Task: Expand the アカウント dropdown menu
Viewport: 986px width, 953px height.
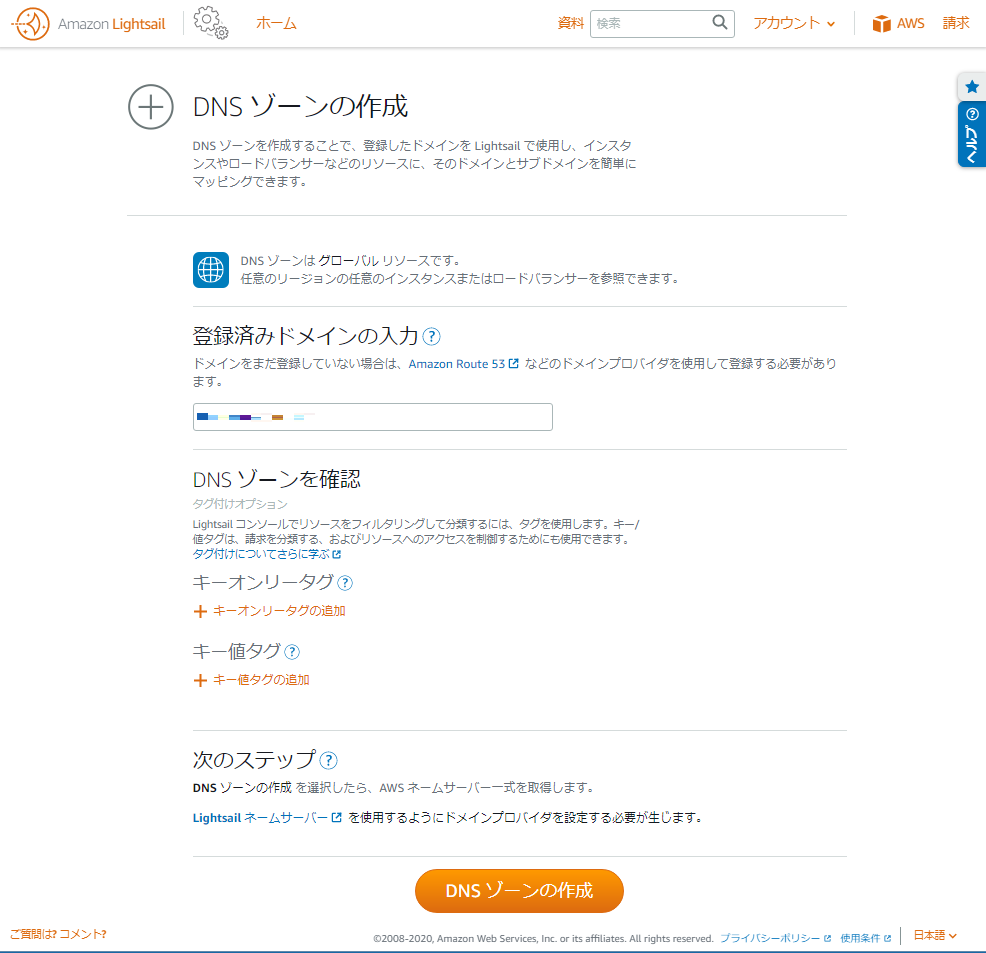Action: point(794,23)
